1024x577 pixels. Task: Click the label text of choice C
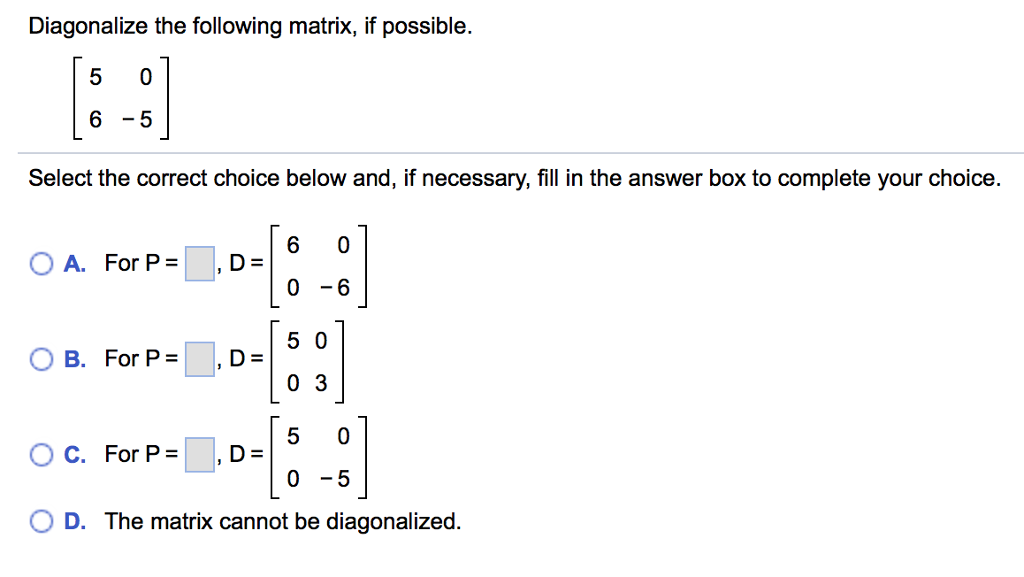pyautogui.click(x=73, y=454)
